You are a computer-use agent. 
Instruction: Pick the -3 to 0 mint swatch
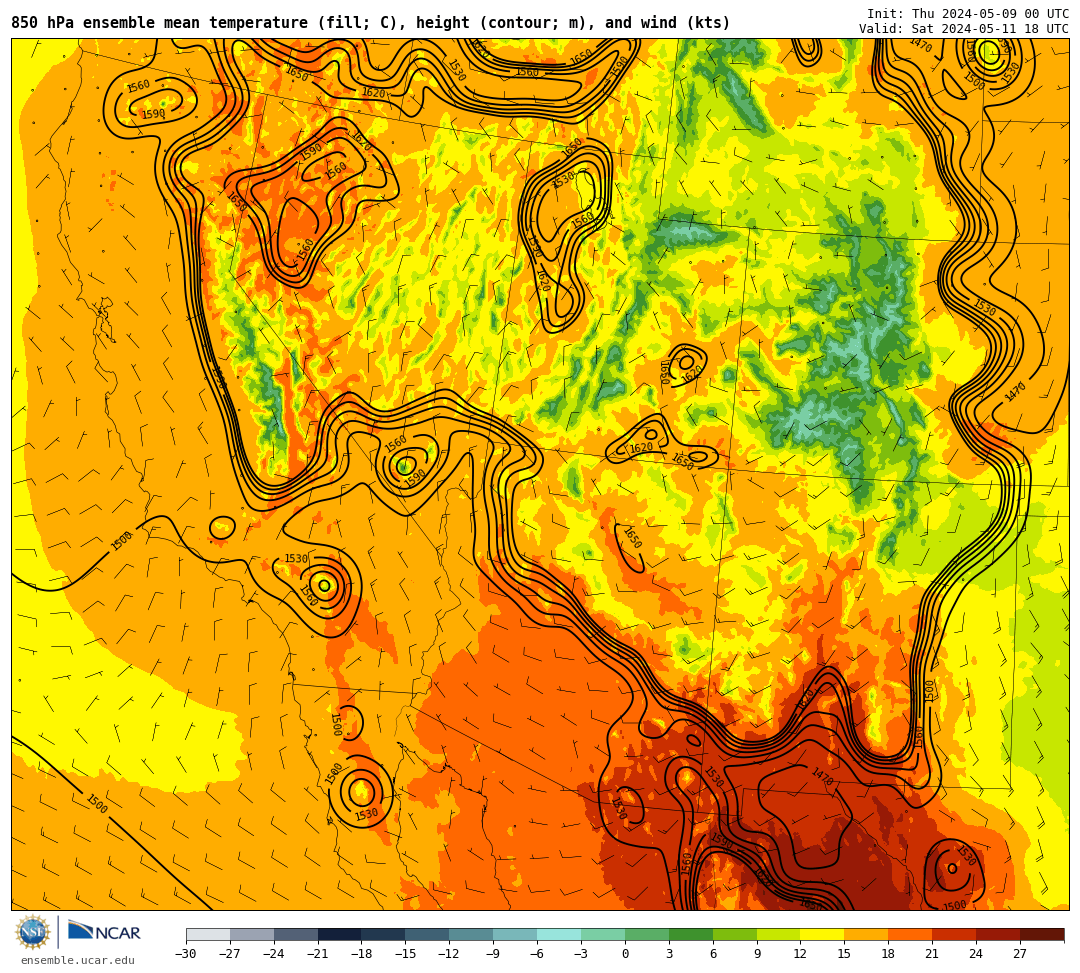(x=603, y=934)
